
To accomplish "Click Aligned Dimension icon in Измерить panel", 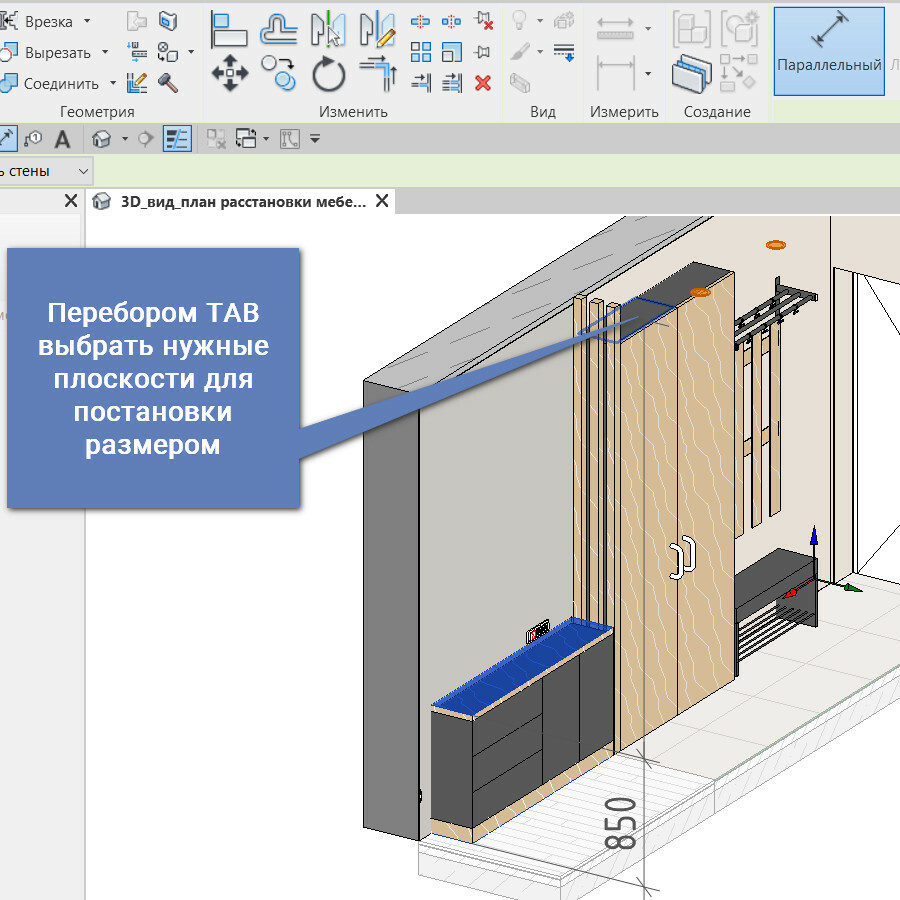I will coord(615,73).
